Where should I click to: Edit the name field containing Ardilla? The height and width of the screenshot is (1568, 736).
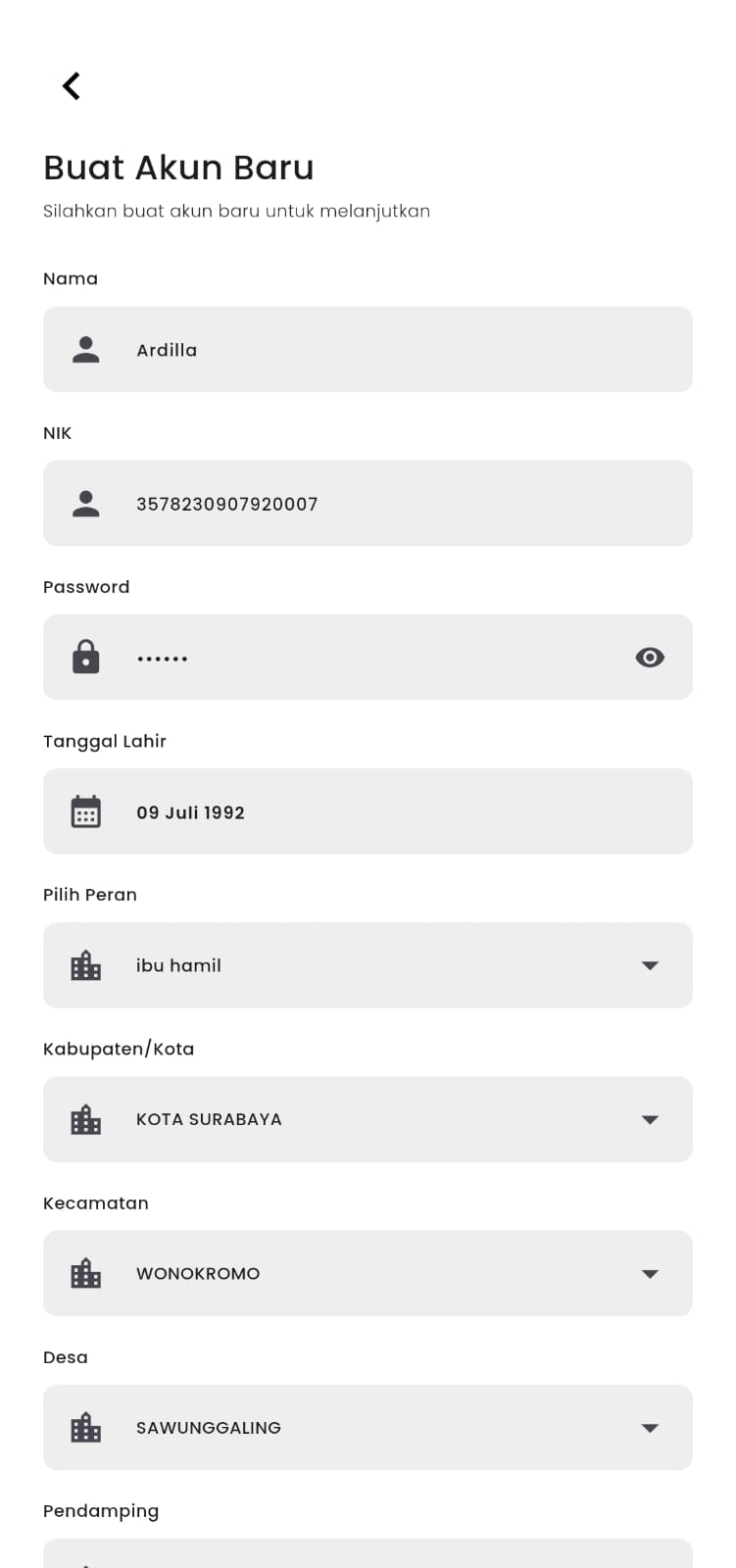click(392, 350)
